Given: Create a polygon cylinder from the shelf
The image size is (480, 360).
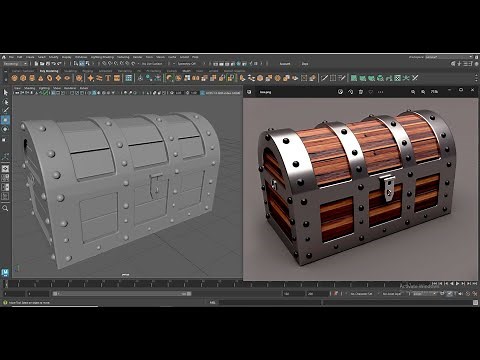Looking at the screenshot, I should (32, 78).
